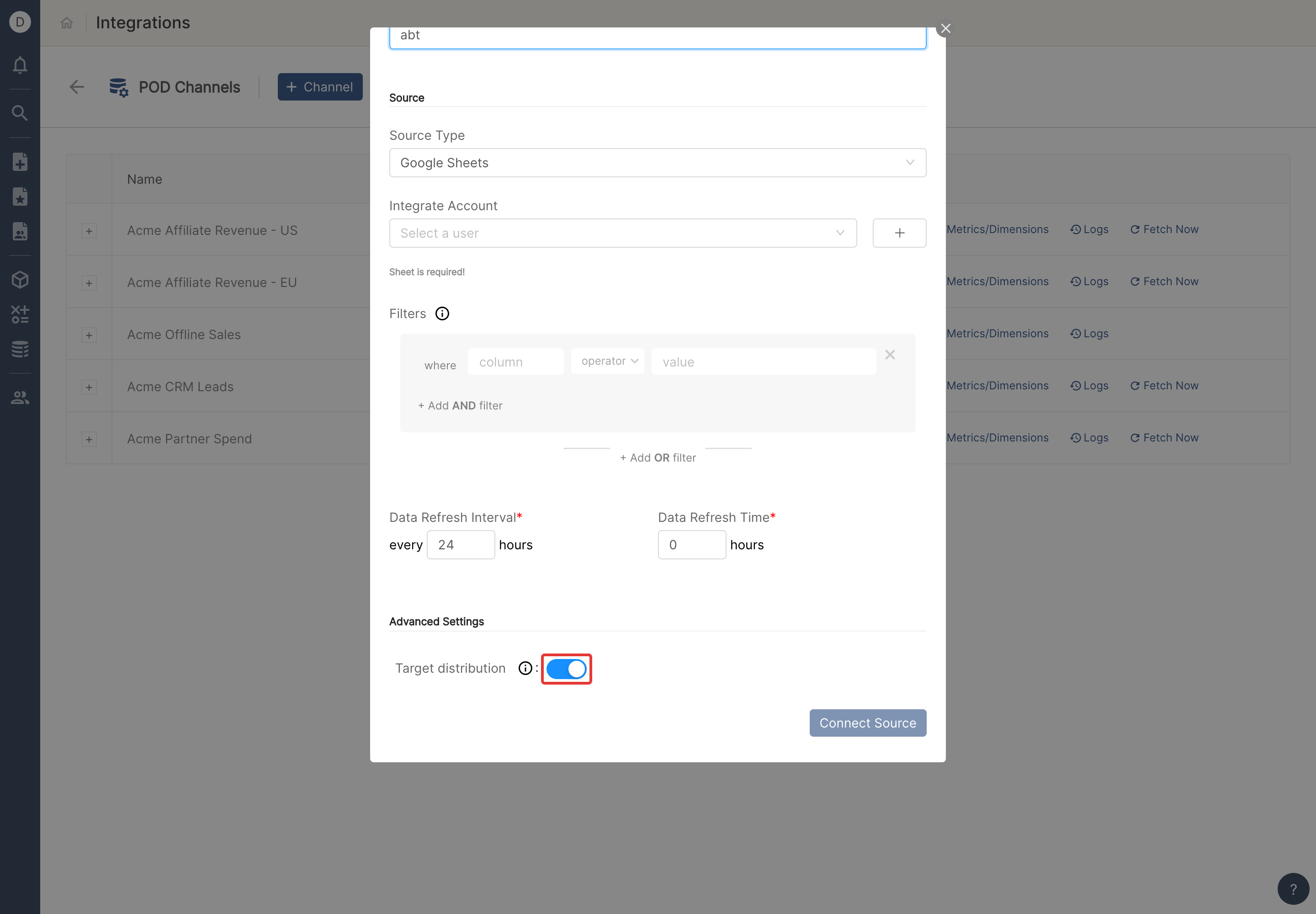
Task: Open the calculated metrics formula icon
Action: point(20,314)
